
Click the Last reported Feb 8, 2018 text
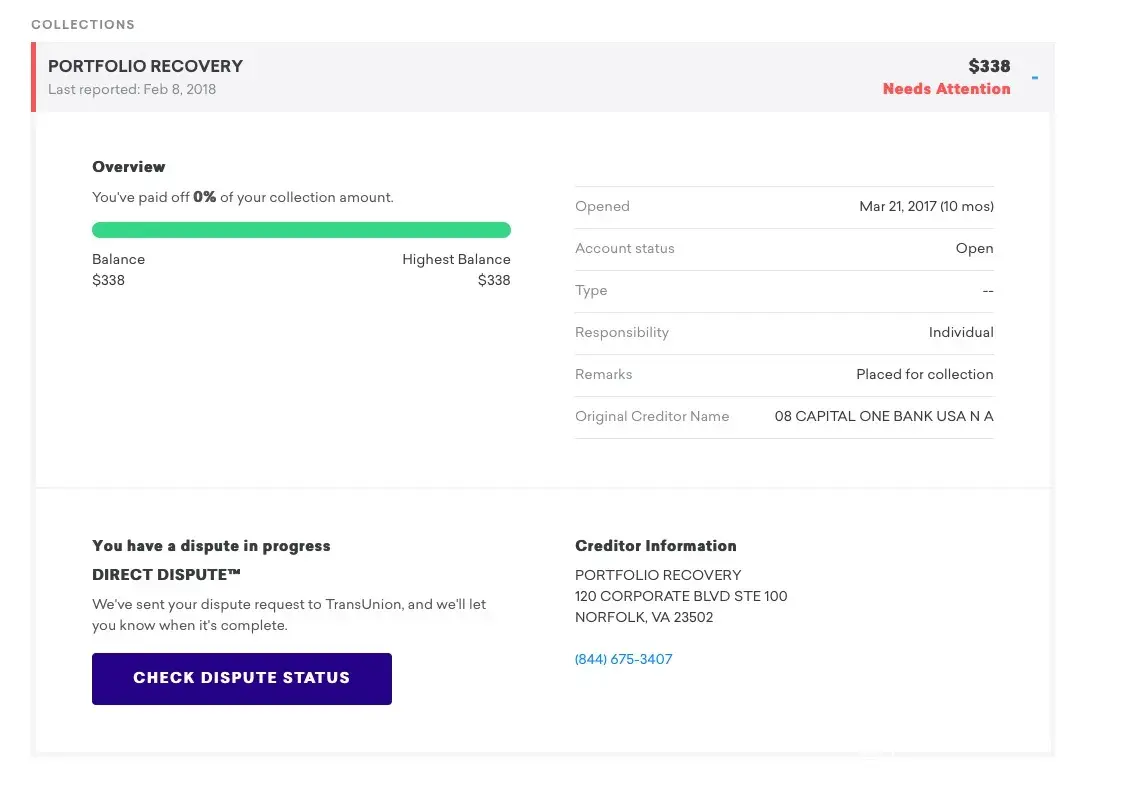tap(132, 89)
